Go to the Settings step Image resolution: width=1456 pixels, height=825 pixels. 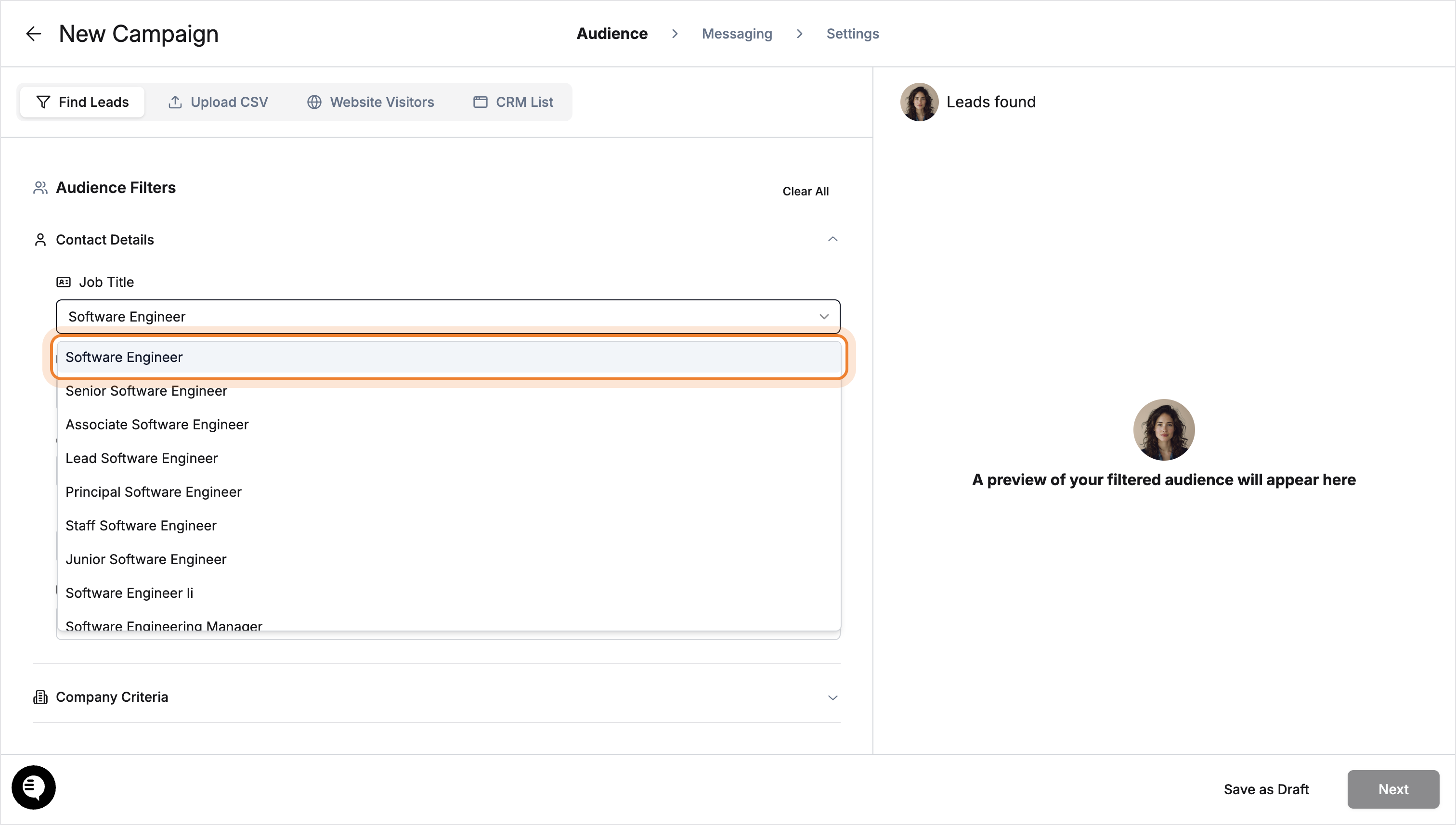coord(852,34)
